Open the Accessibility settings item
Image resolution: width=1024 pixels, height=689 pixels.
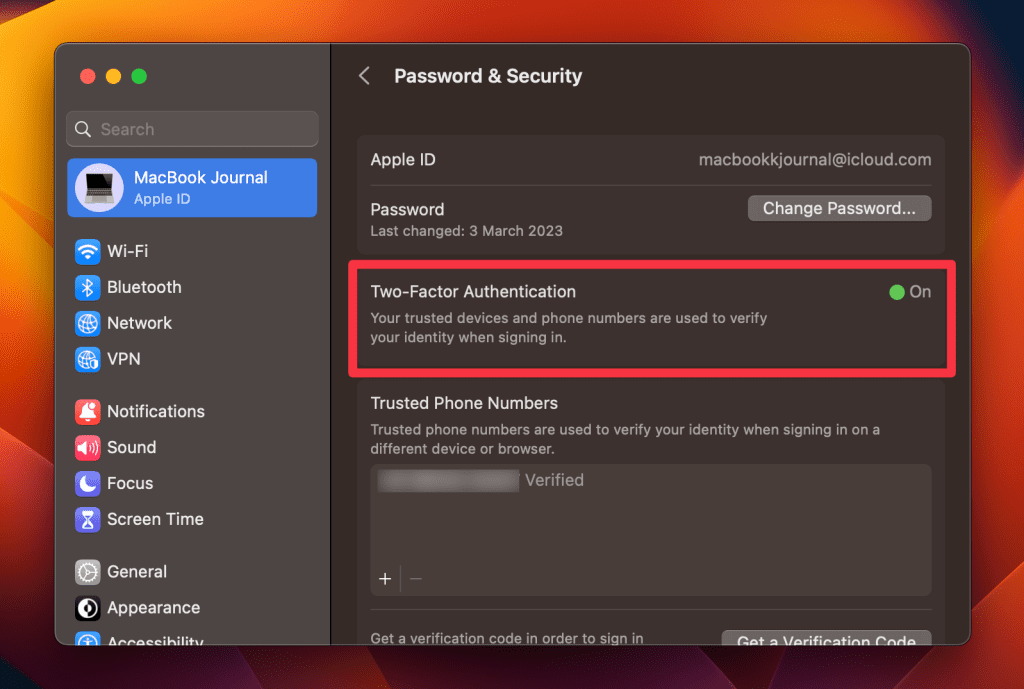[x=155, y=640]
